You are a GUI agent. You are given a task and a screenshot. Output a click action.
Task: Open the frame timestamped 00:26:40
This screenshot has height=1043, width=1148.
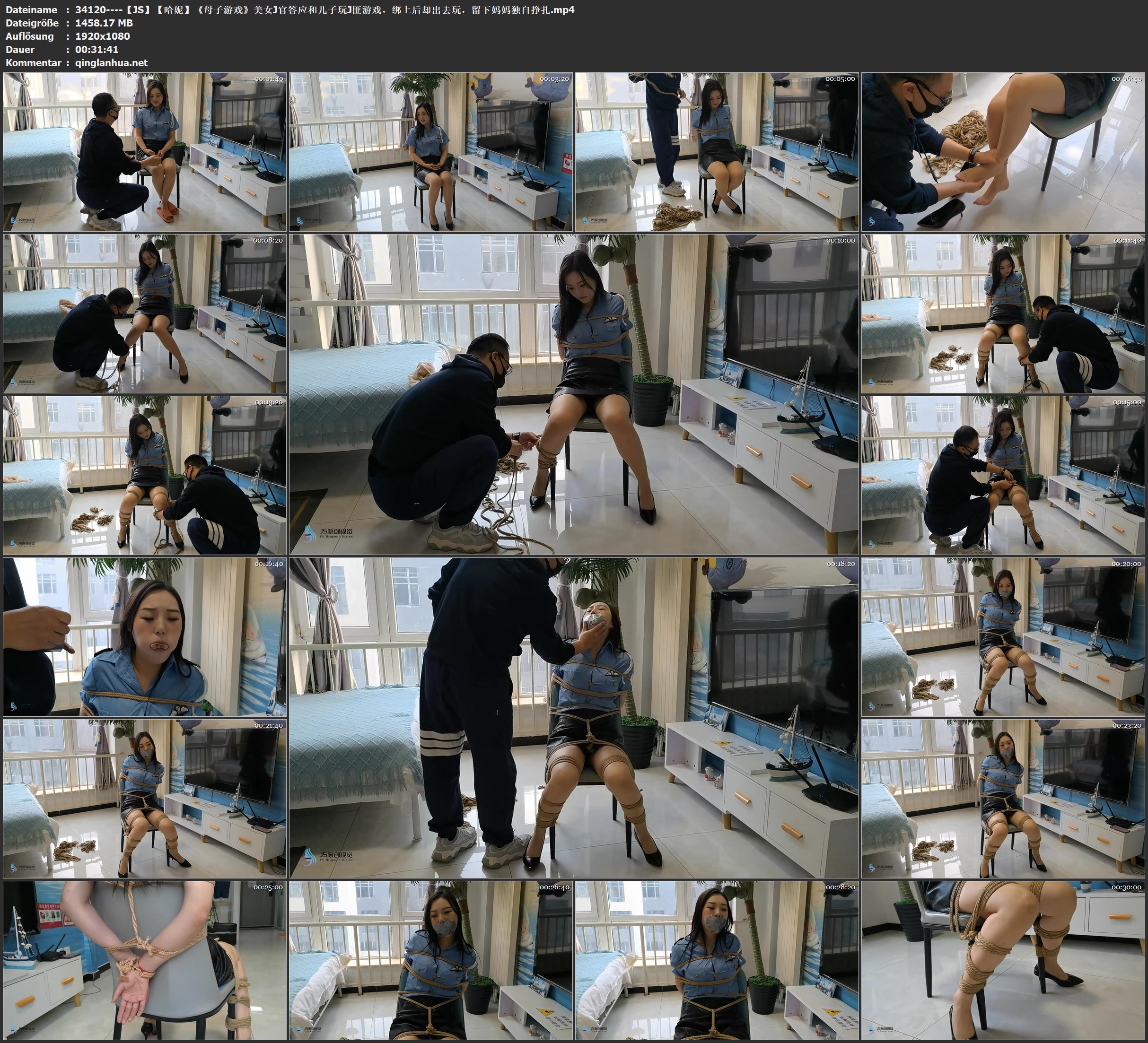coord(431,960)
